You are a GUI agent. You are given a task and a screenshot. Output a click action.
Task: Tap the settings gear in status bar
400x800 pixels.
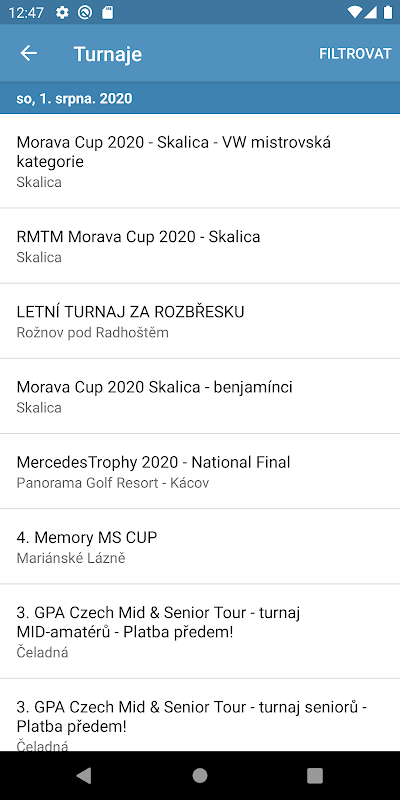(62, 12)
